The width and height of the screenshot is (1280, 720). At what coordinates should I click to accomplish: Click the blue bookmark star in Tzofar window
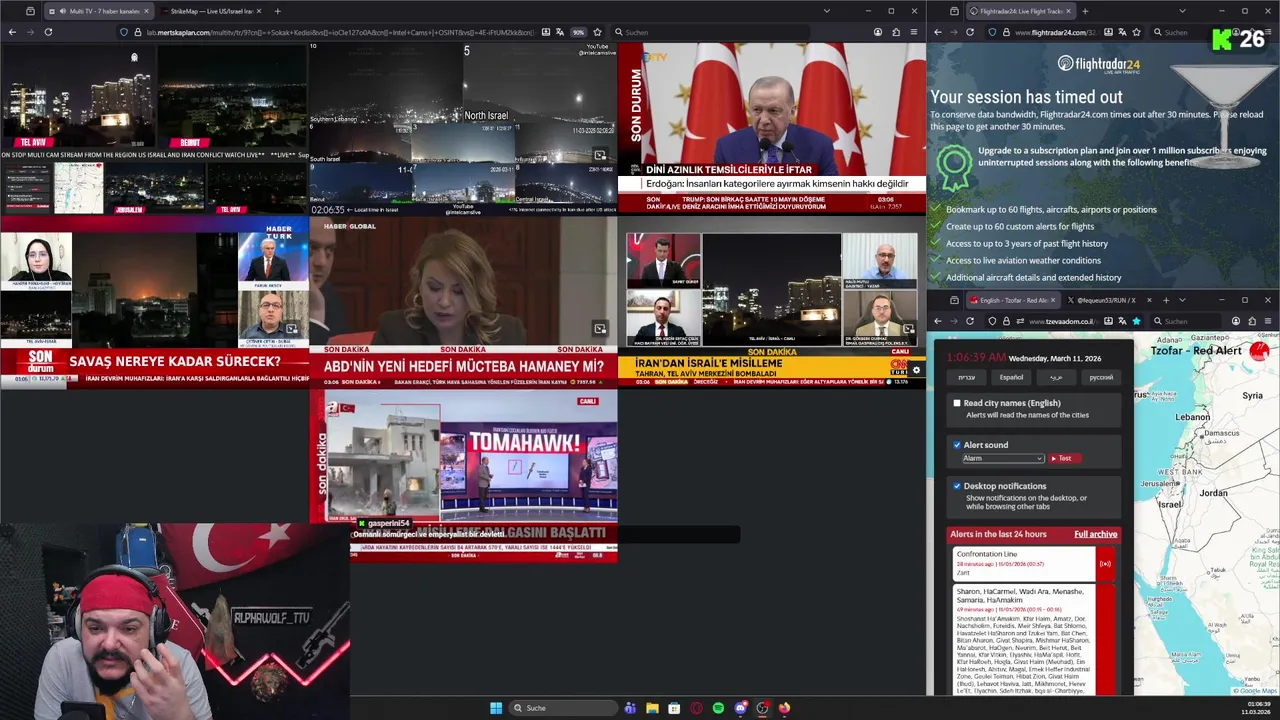pos(1136,321)
